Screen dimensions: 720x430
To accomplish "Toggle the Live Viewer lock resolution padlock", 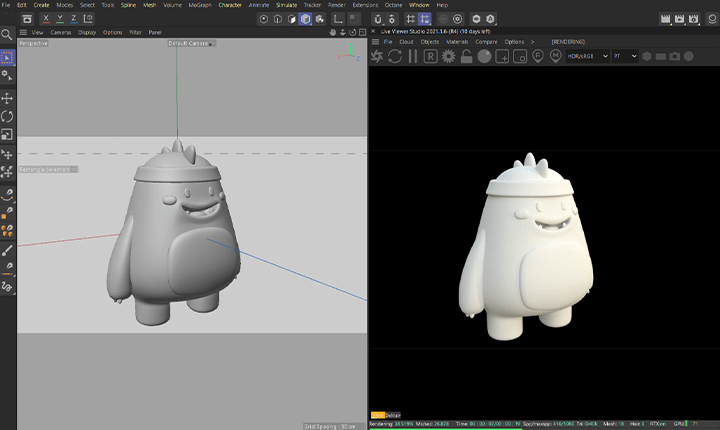I will click(x=467, y=57).
